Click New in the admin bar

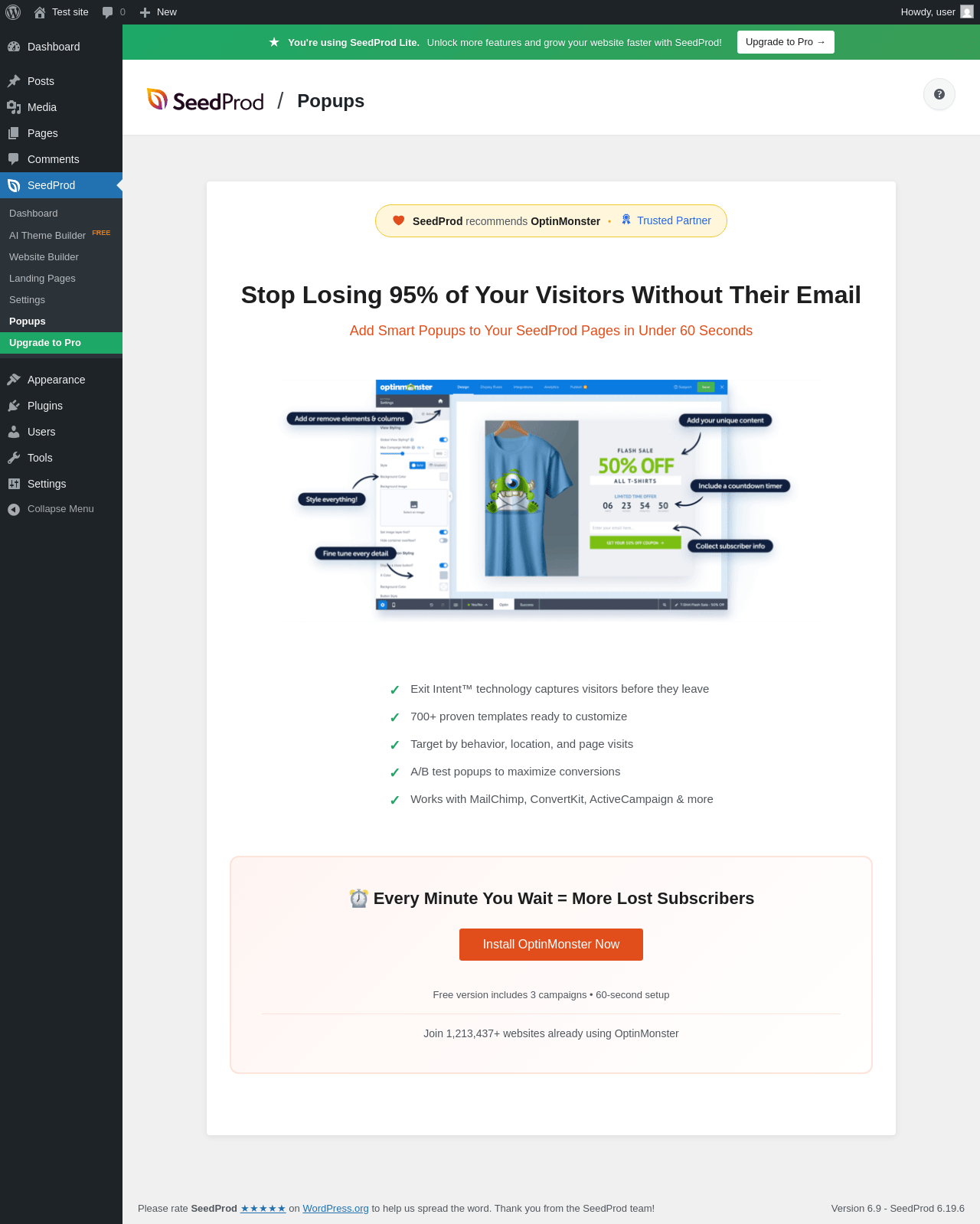click(158, 12)
